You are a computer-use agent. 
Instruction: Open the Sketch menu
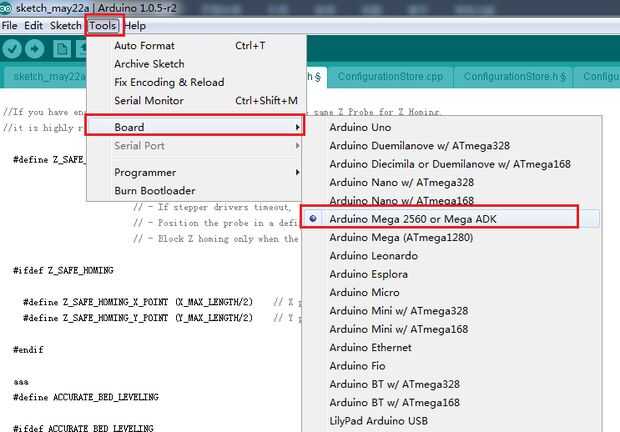pyautogui.click(x=65, y=26)
